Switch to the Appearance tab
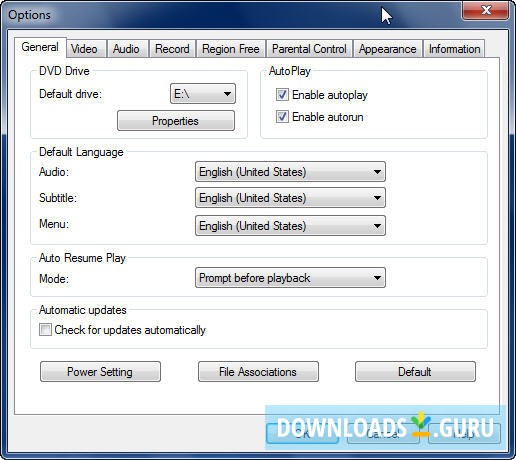The image size is (516, 460). tap(388, 49)
